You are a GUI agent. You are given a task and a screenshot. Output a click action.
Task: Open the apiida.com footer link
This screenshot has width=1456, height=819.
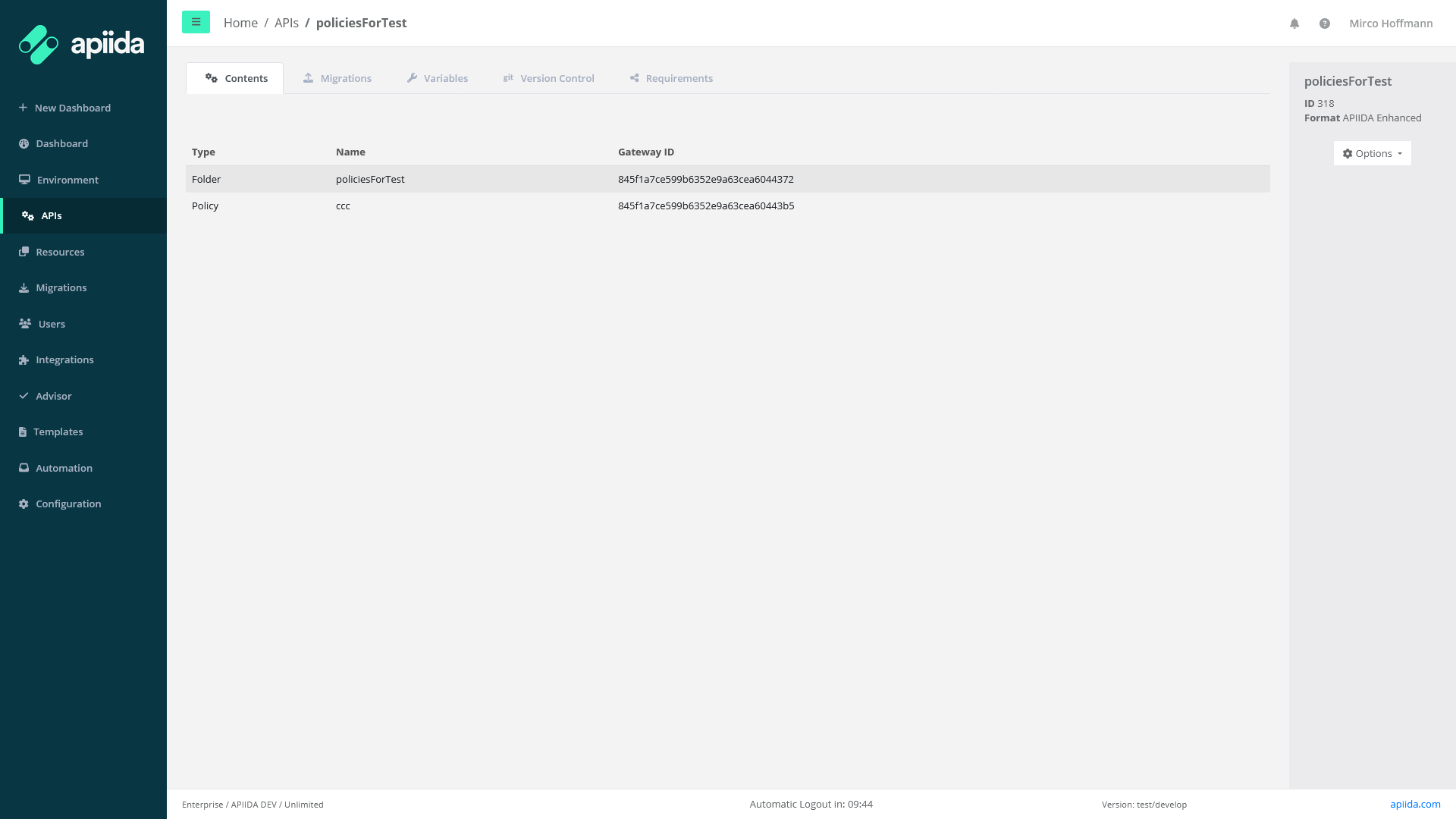1414,804
